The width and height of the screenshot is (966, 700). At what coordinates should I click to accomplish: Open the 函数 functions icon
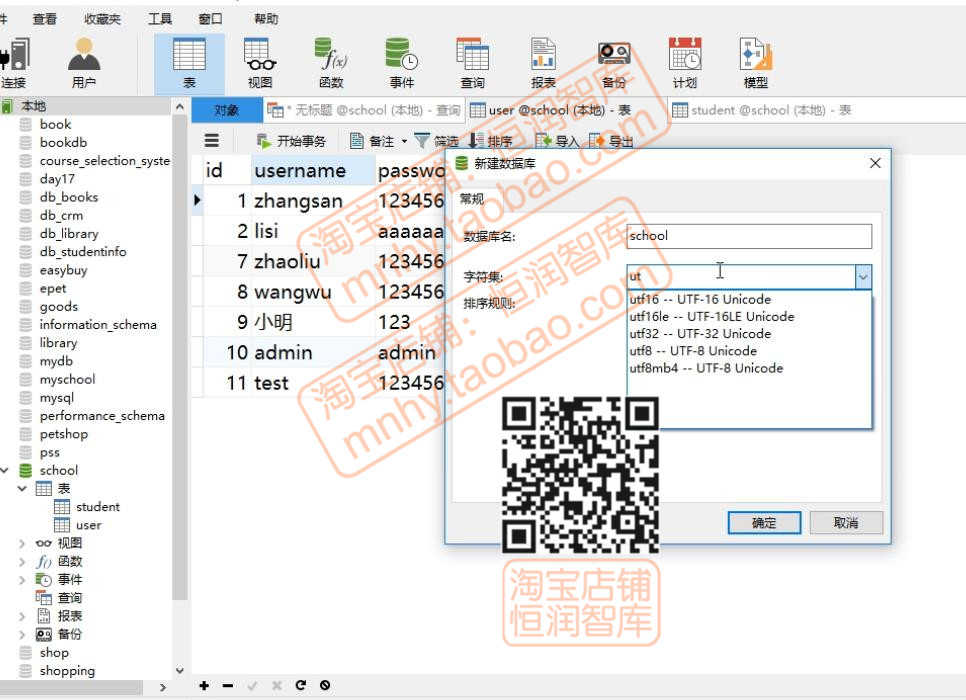click(331, 63)
